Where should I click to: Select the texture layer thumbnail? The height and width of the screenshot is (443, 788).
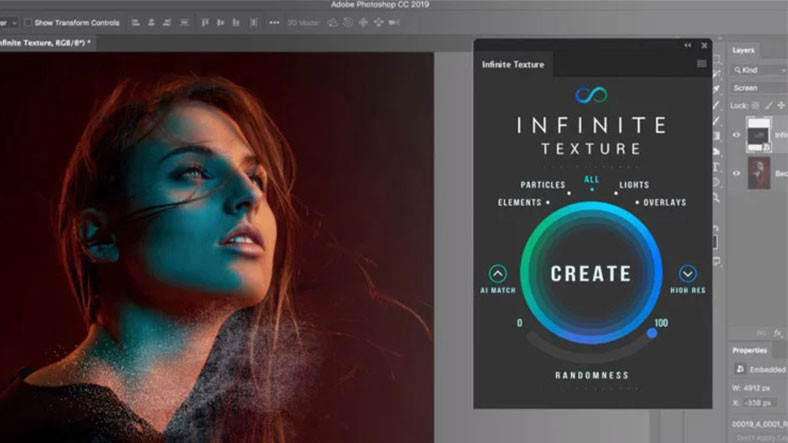(x=758, y=135)
